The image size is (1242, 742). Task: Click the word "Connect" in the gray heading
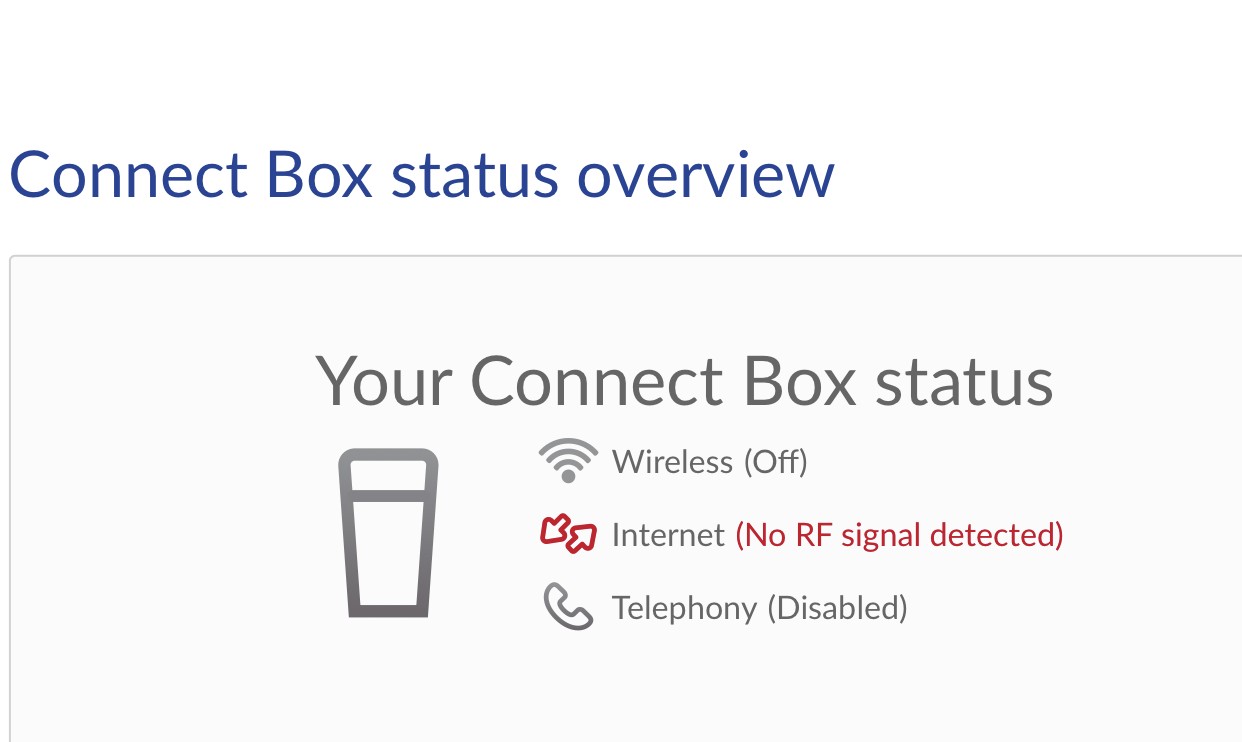[x=596, y=382]
